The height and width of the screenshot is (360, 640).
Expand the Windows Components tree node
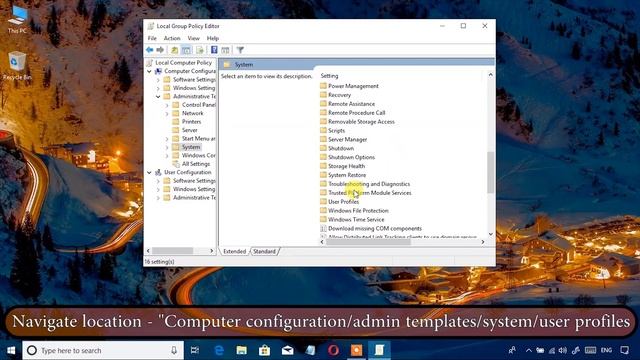coord(167,156)
